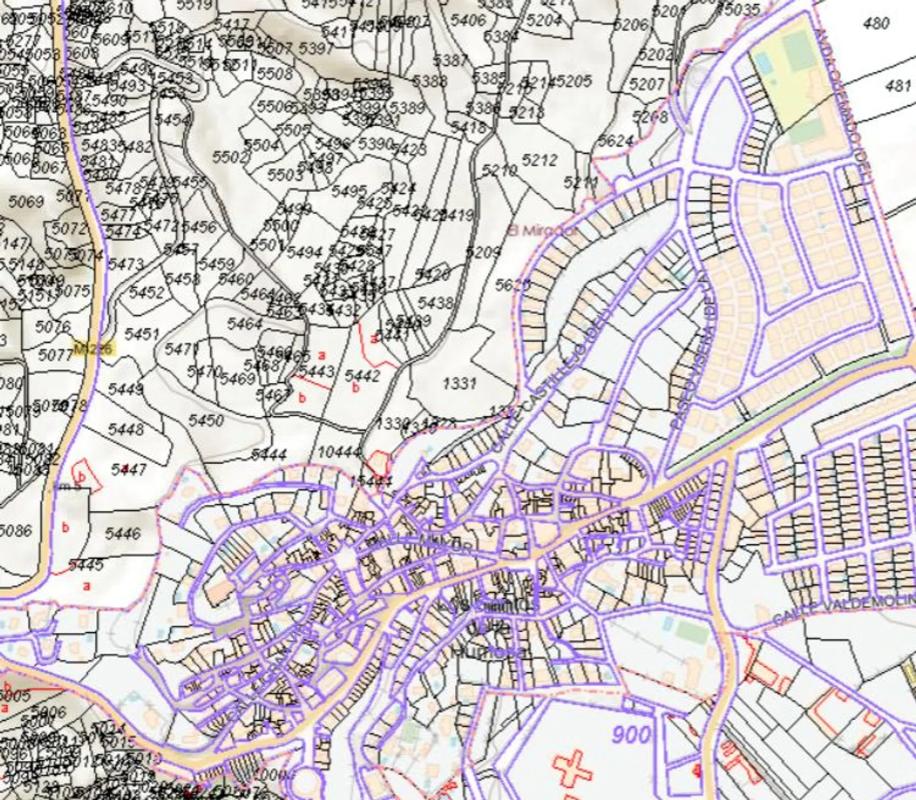Click on parcel 5212
The image size is (916, 800).
click(539, 160)
